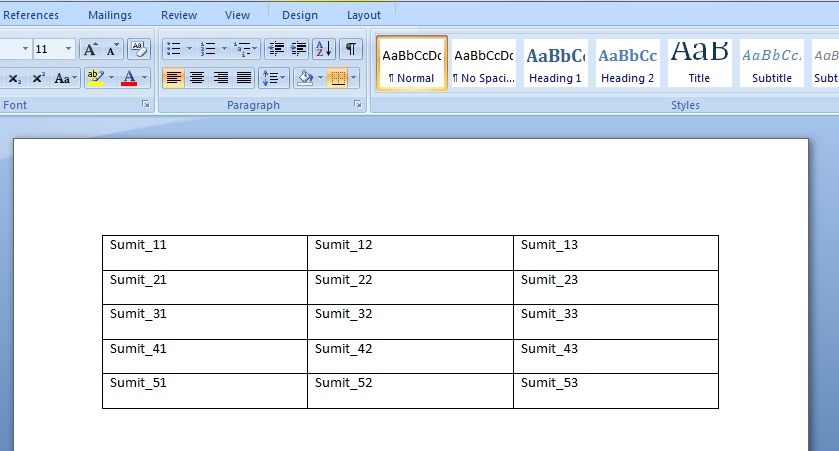The height and width of the screenshot is (451, 839).
Task: Justify the paragraph text
Action: (x=244, y=78)
